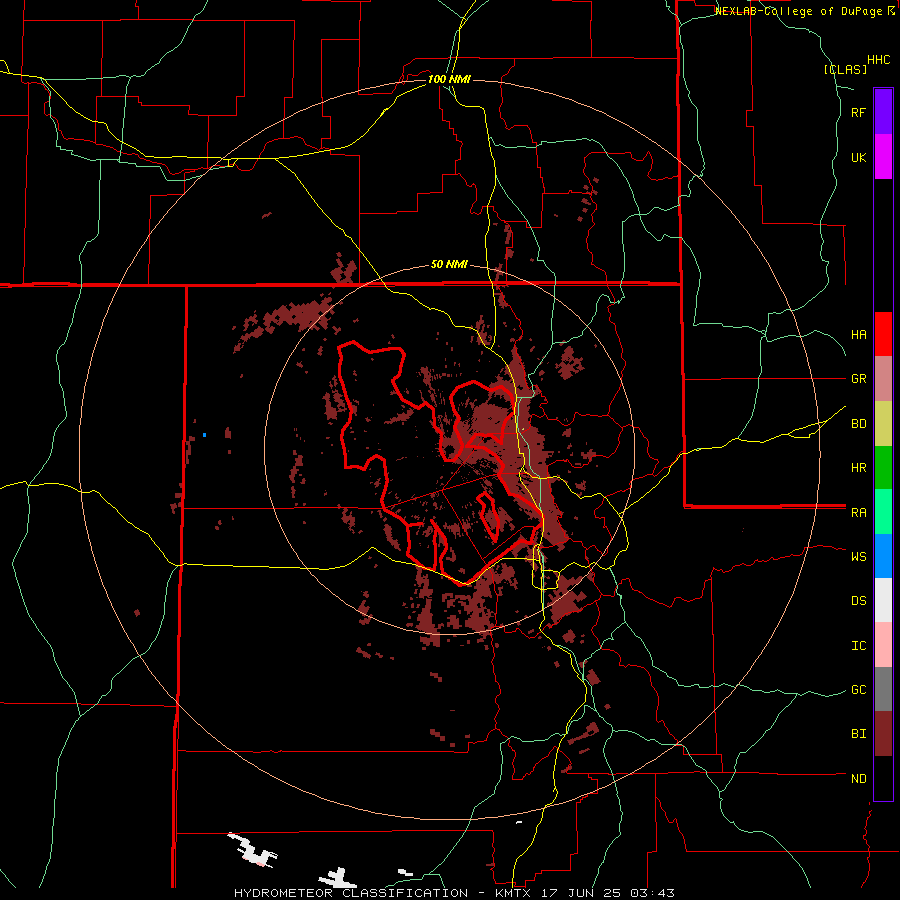Click the RA light-green legend swatch
Screen dimensions: 900x900
pos(883,512)
